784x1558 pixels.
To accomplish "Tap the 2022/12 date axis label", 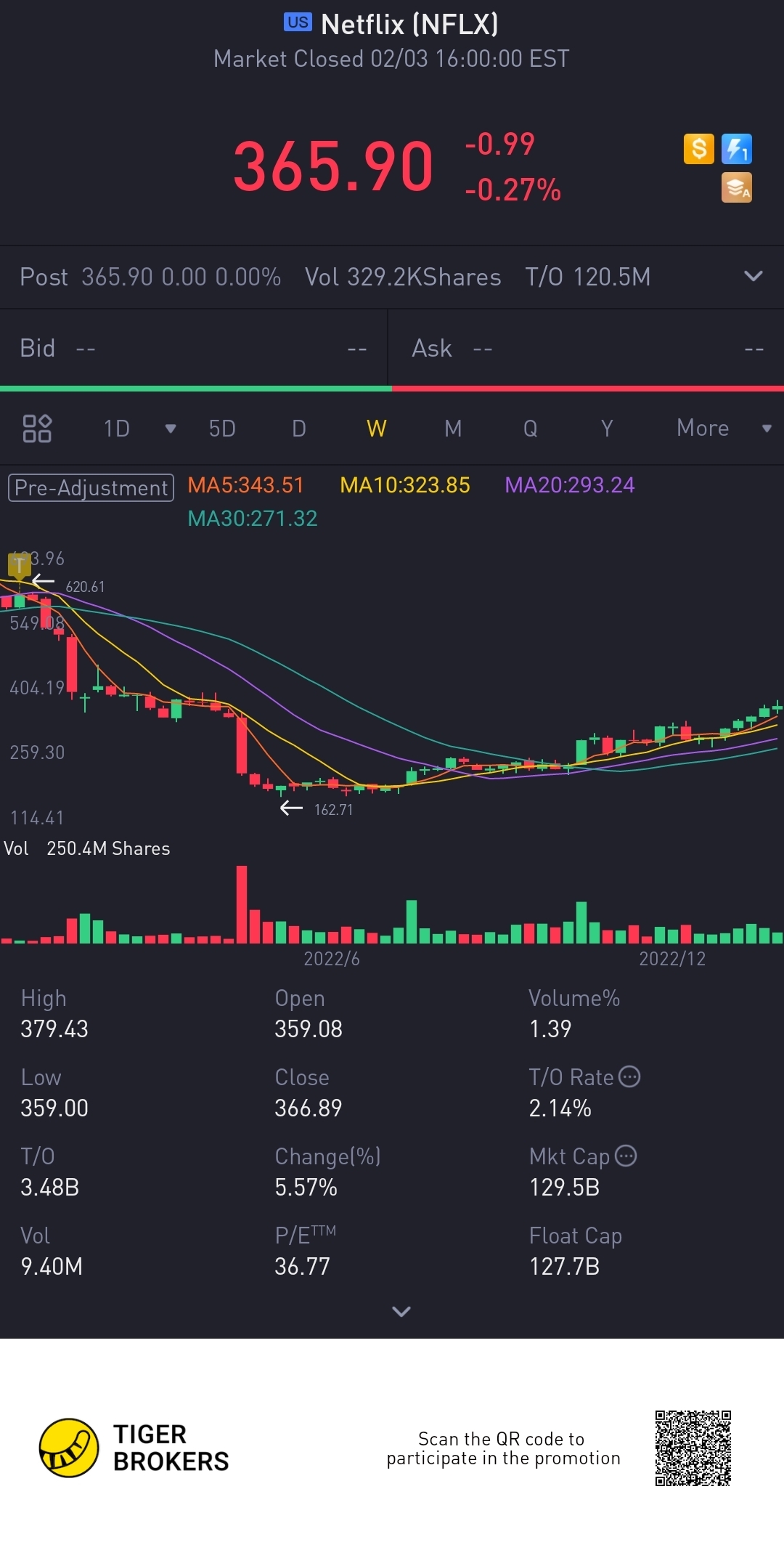I will (672, 959).
